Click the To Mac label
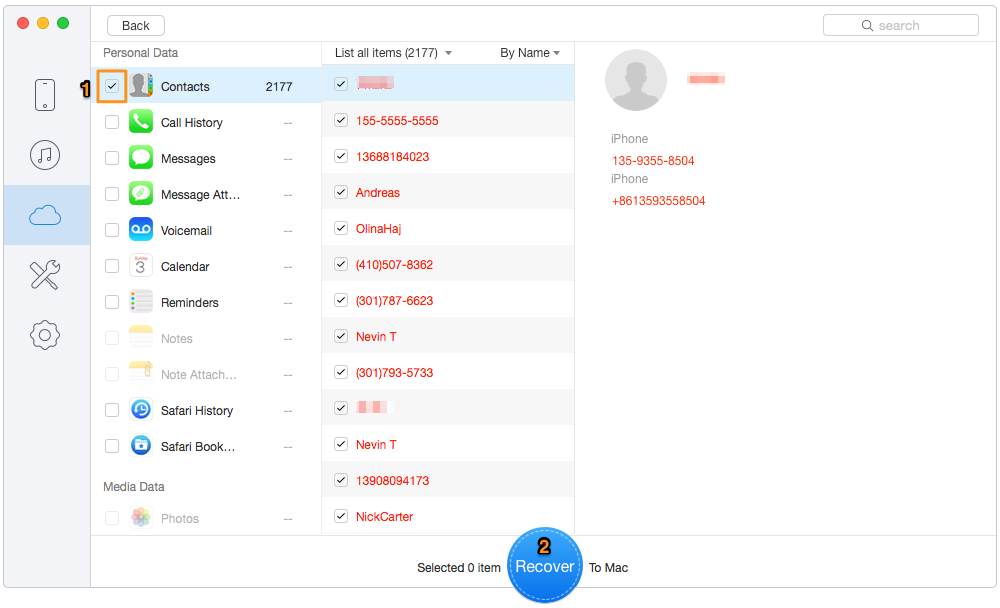The image size is (1000, 608). pyautogui.click(x=608, y=567)
